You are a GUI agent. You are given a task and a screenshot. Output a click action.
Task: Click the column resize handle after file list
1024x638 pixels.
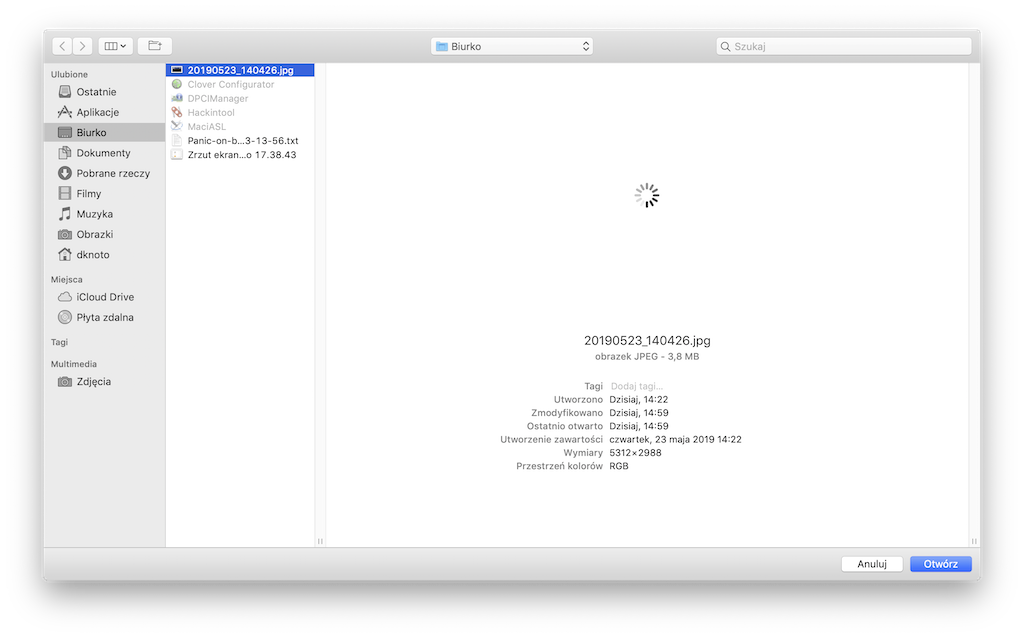320,541
